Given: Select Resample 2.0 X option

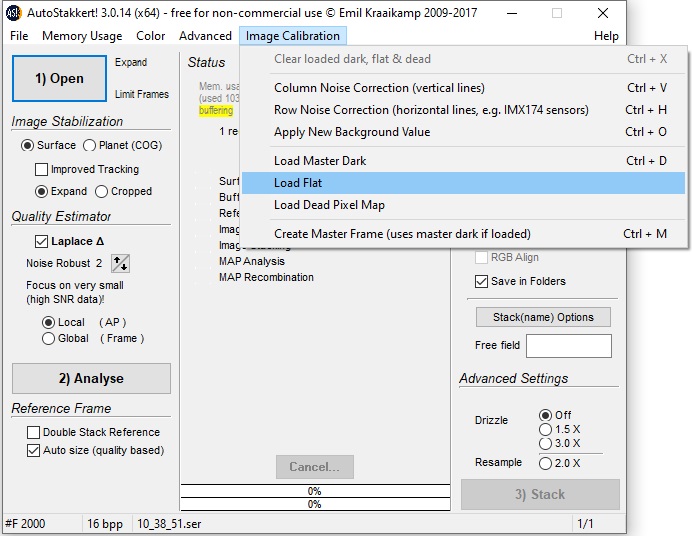Looking at the screenshot, I should 545,463.
